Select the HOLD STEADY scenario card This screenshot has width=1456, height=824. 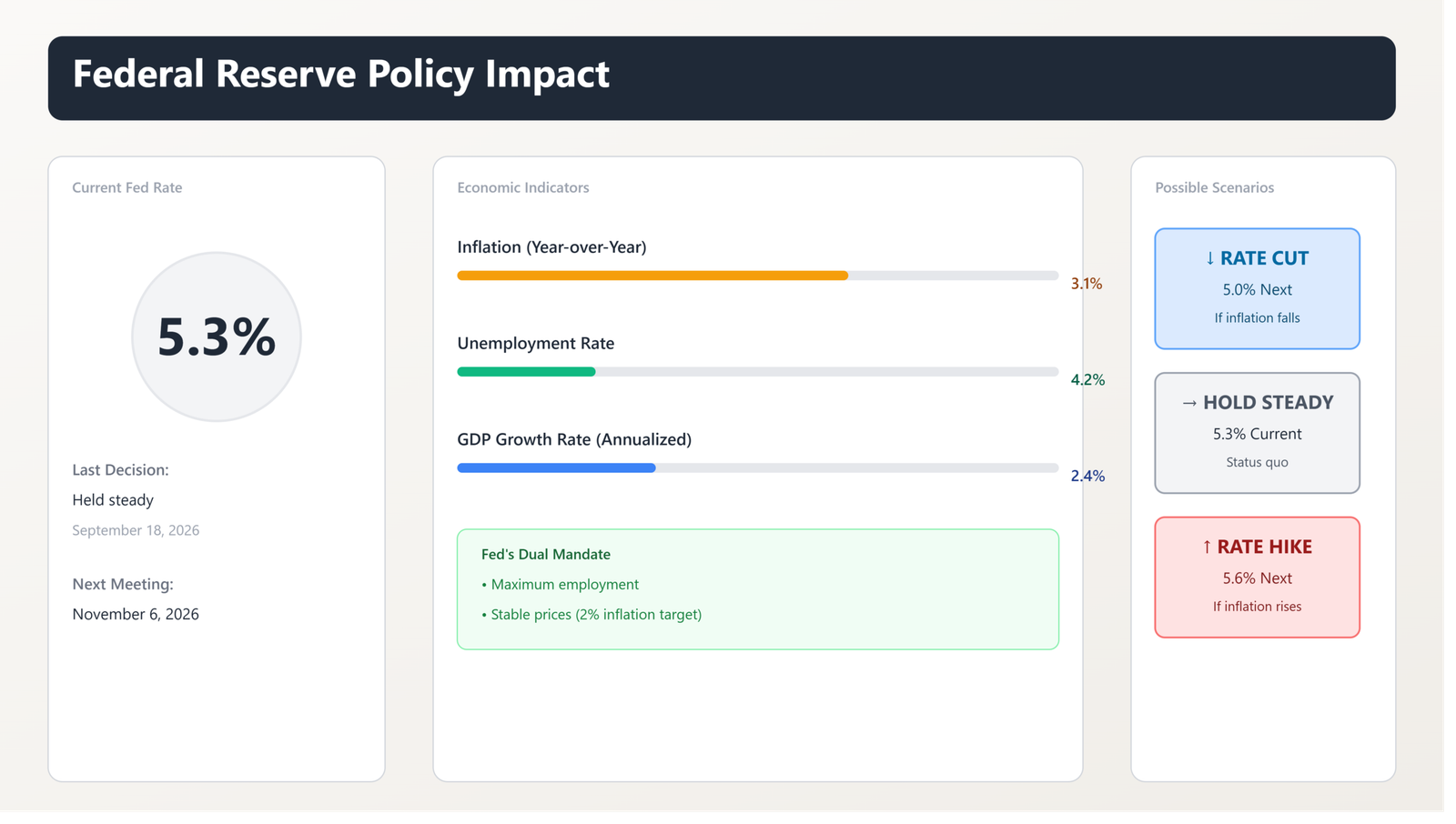coord(1257,433)
